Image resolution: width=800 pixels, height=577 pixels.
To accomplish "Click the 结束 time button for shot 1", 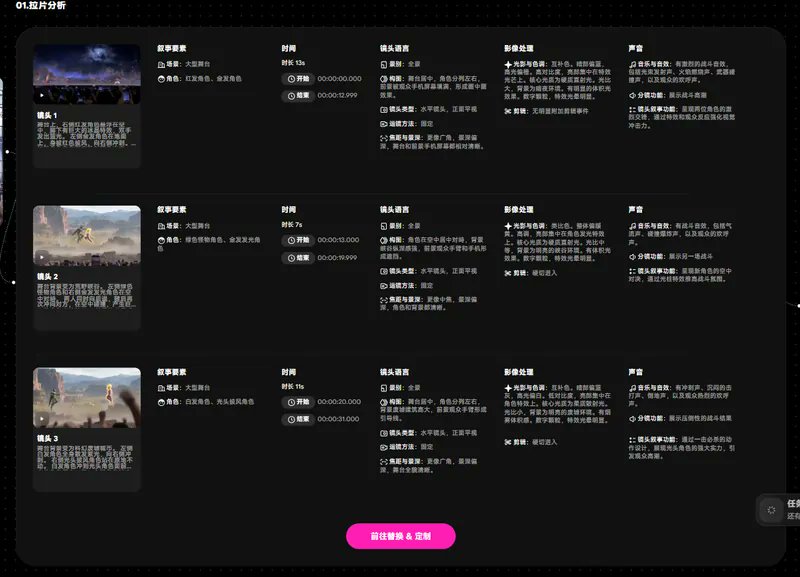I will click(298, 96).
